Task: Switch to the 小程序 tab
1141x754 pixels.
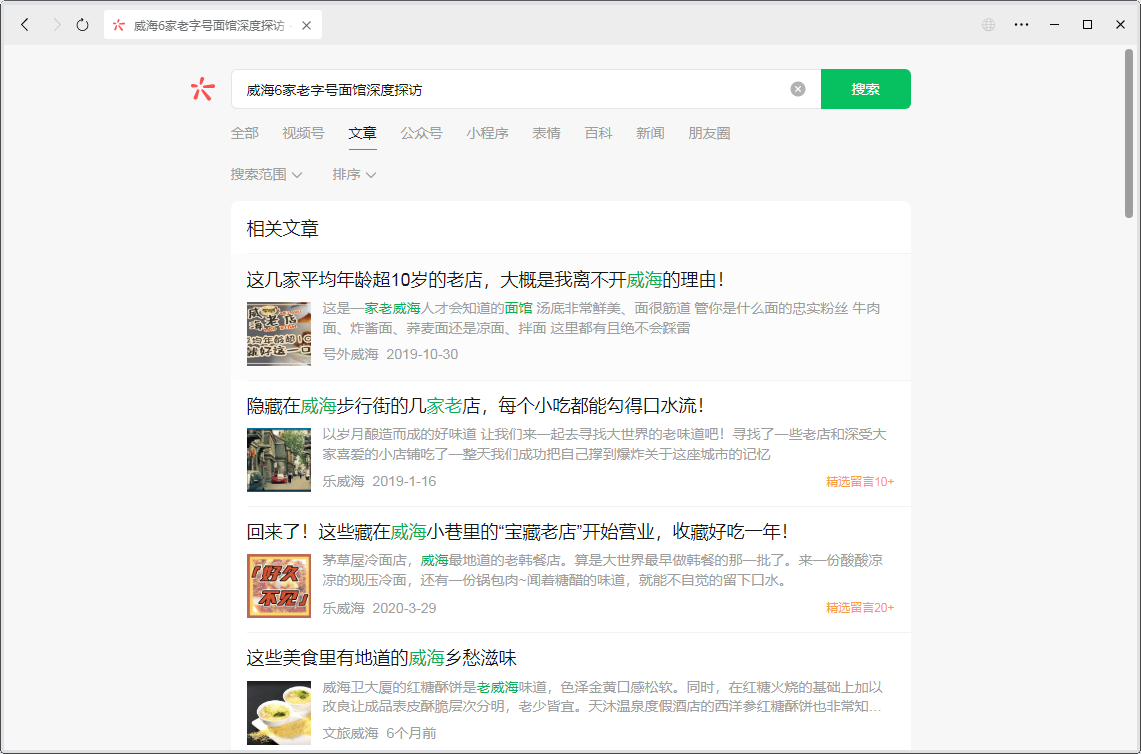Action: coord(488,133)
